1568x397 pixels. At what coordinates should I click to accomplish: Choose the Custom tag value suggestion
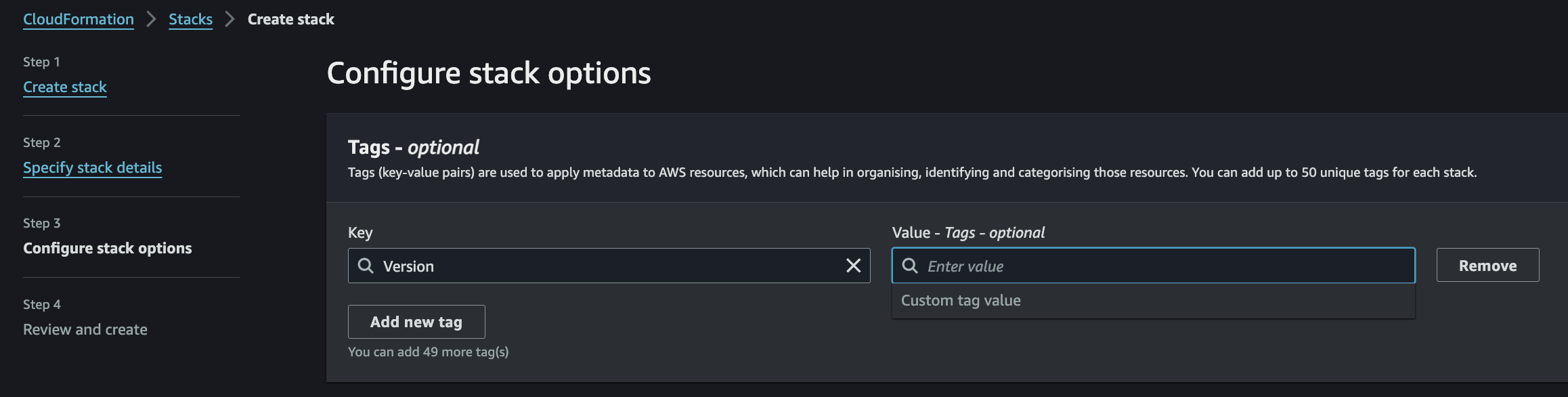pyautogui.click(x=1153, y=301)
